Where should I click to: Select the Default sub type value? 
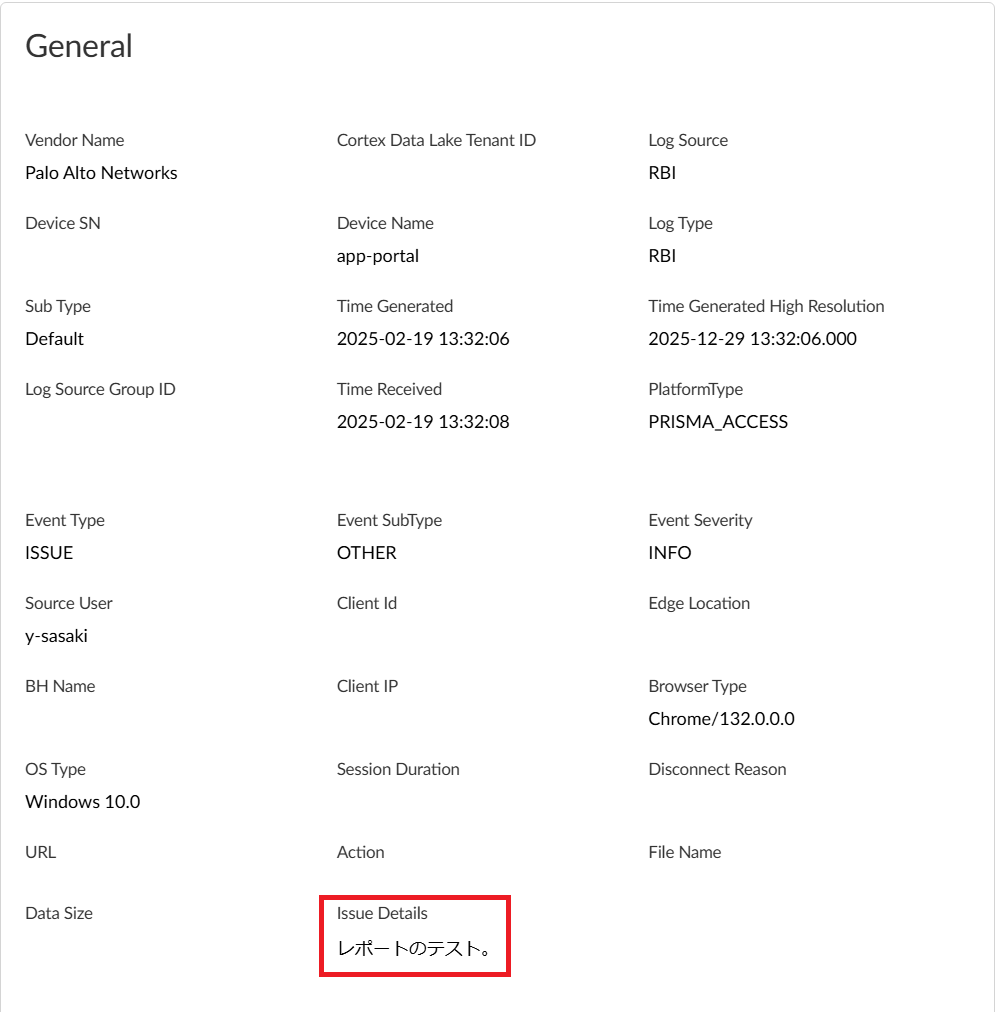click(55, 339)
